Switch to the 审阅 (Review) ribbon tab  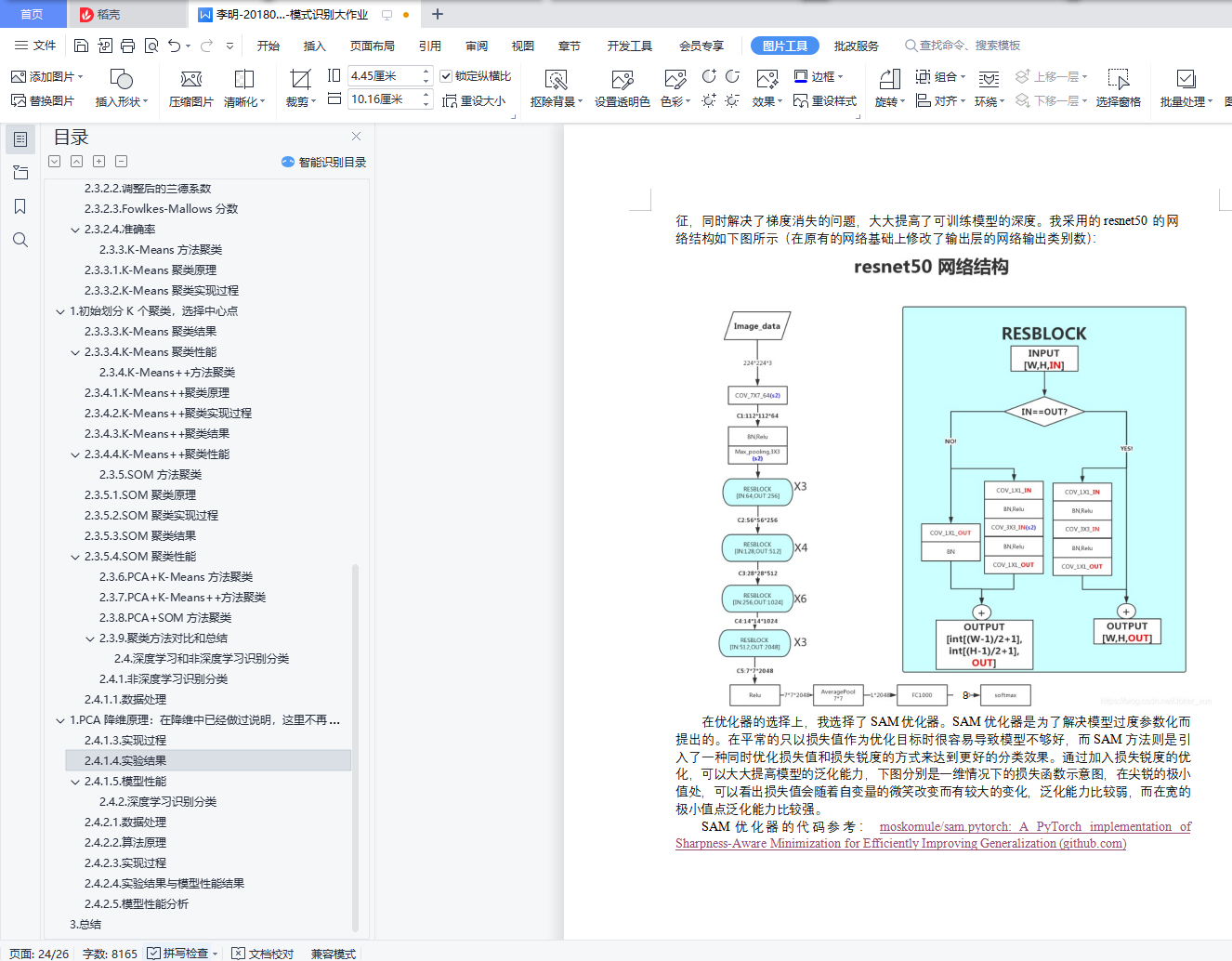coord(477,46)
